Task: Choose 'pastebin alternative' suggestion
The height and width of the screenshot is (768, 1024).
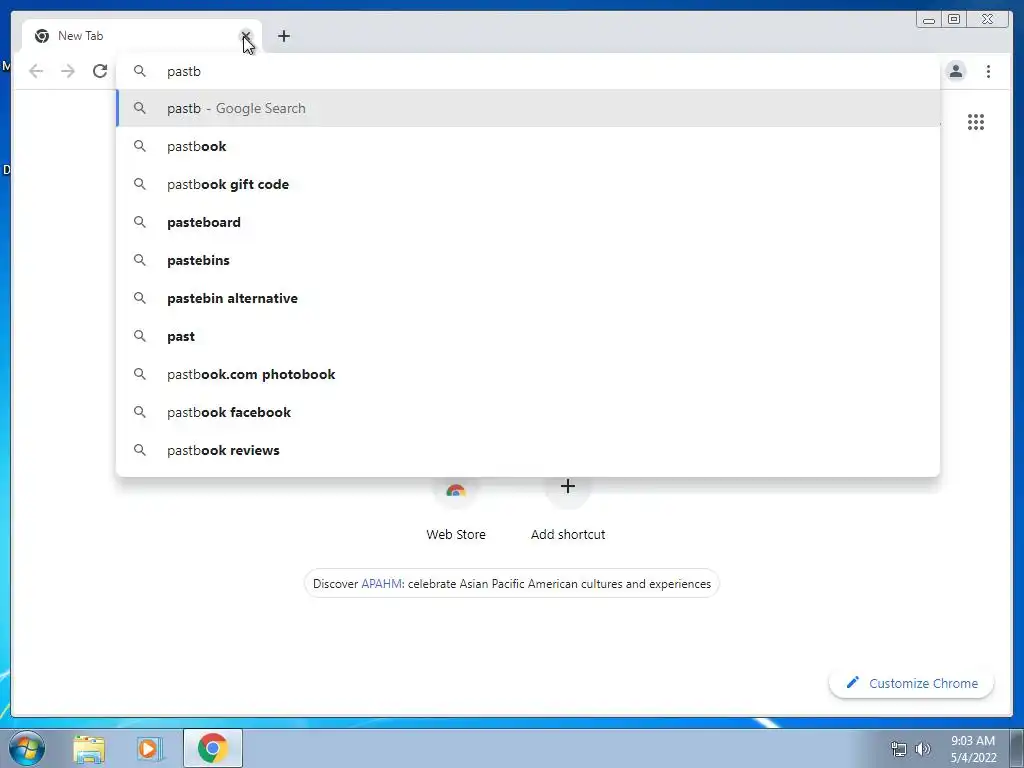Action: click(528, 298)
